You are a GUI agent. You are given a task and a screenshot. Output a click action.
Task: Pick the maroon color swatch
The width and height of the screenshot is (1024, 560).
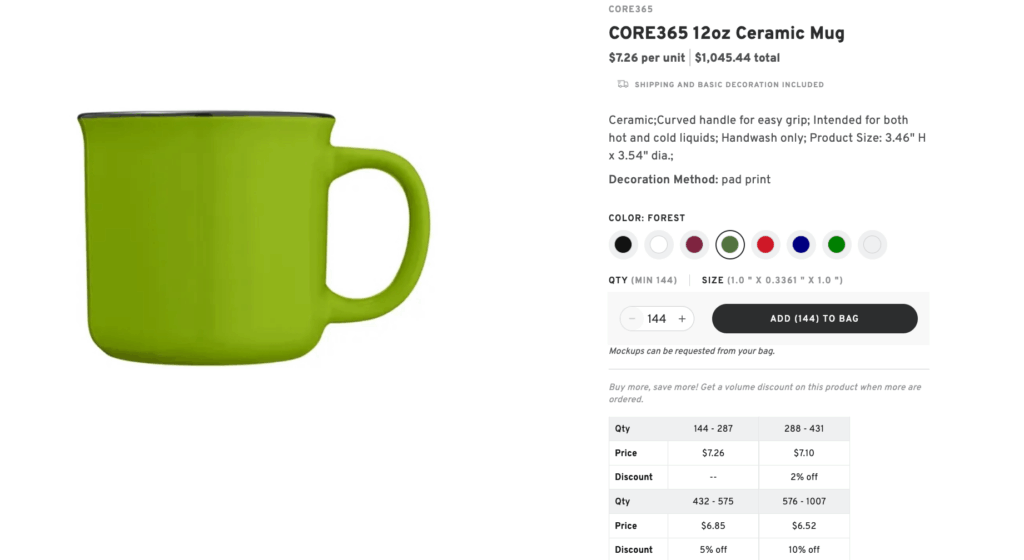pos(694,244)
